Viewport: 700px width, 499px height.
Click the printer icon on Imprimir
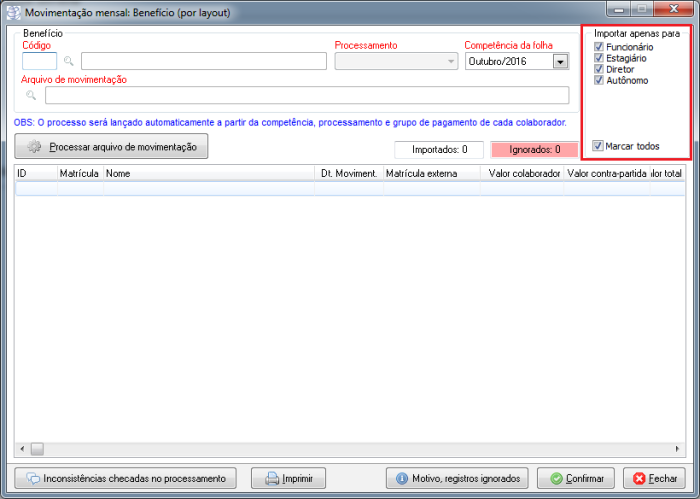pyautogui.click(x=270, y=478)
